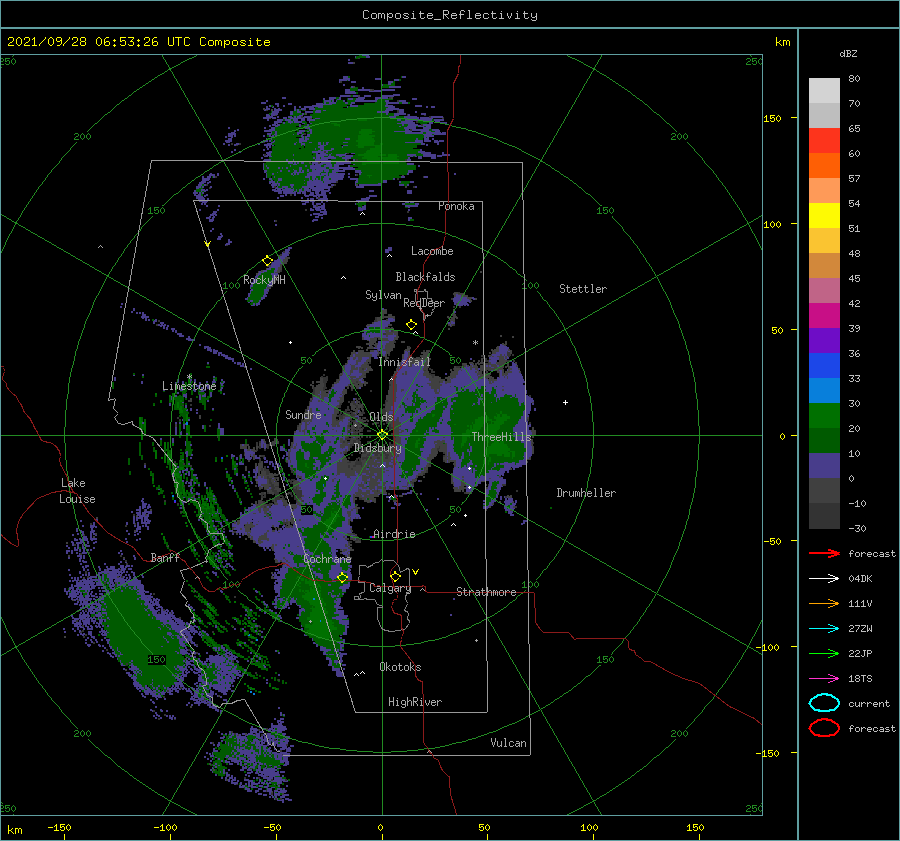Click the Vulcan label
Viewport: 900px width, 841px height.
(x=508, y=743)
